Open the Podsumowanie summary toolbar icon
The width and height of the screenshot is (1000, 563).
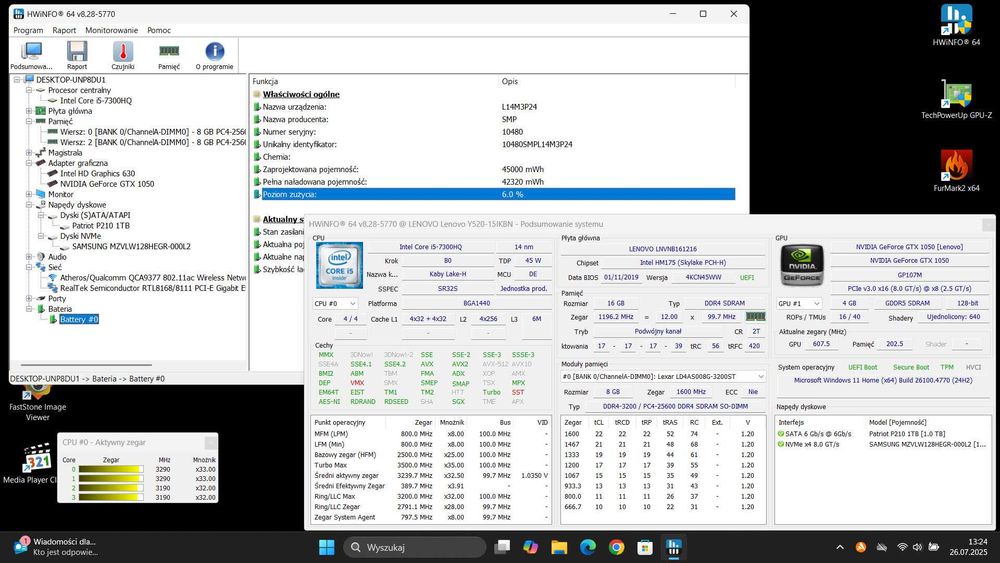tap(31, 55)
